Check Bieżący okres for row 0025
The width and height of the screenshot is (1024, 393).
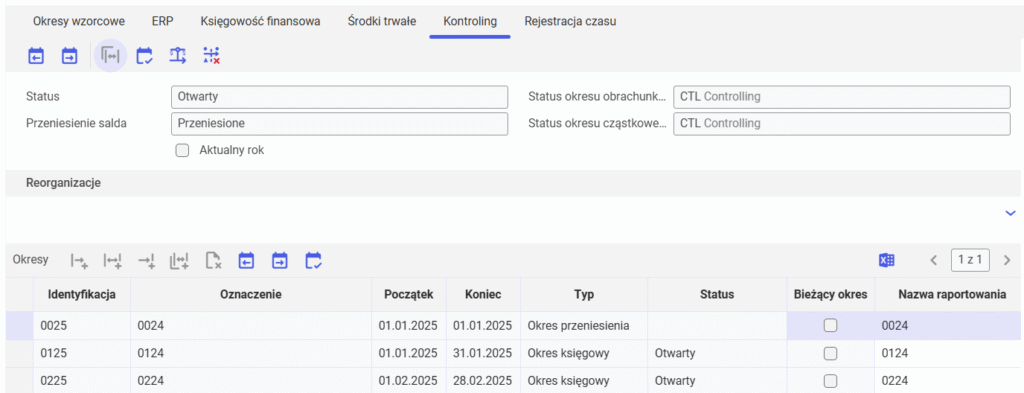click(830, 325)
